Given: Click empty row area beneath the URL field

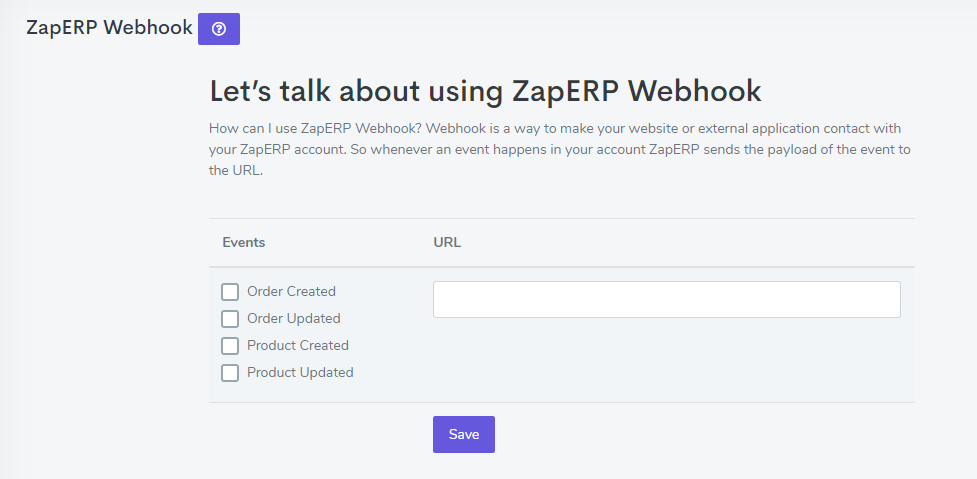Looking at the screenshot, I should [x=667, y=360].
